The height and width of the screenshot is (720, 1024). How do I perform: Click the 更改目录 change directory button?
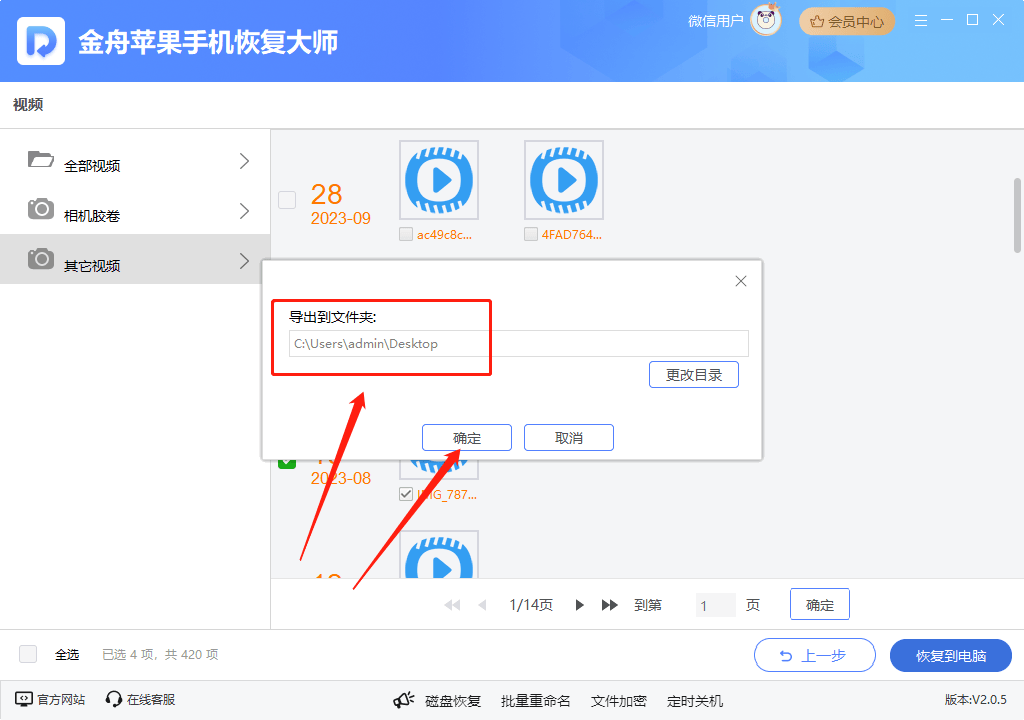pyautogui.click(x=694, y=374)
